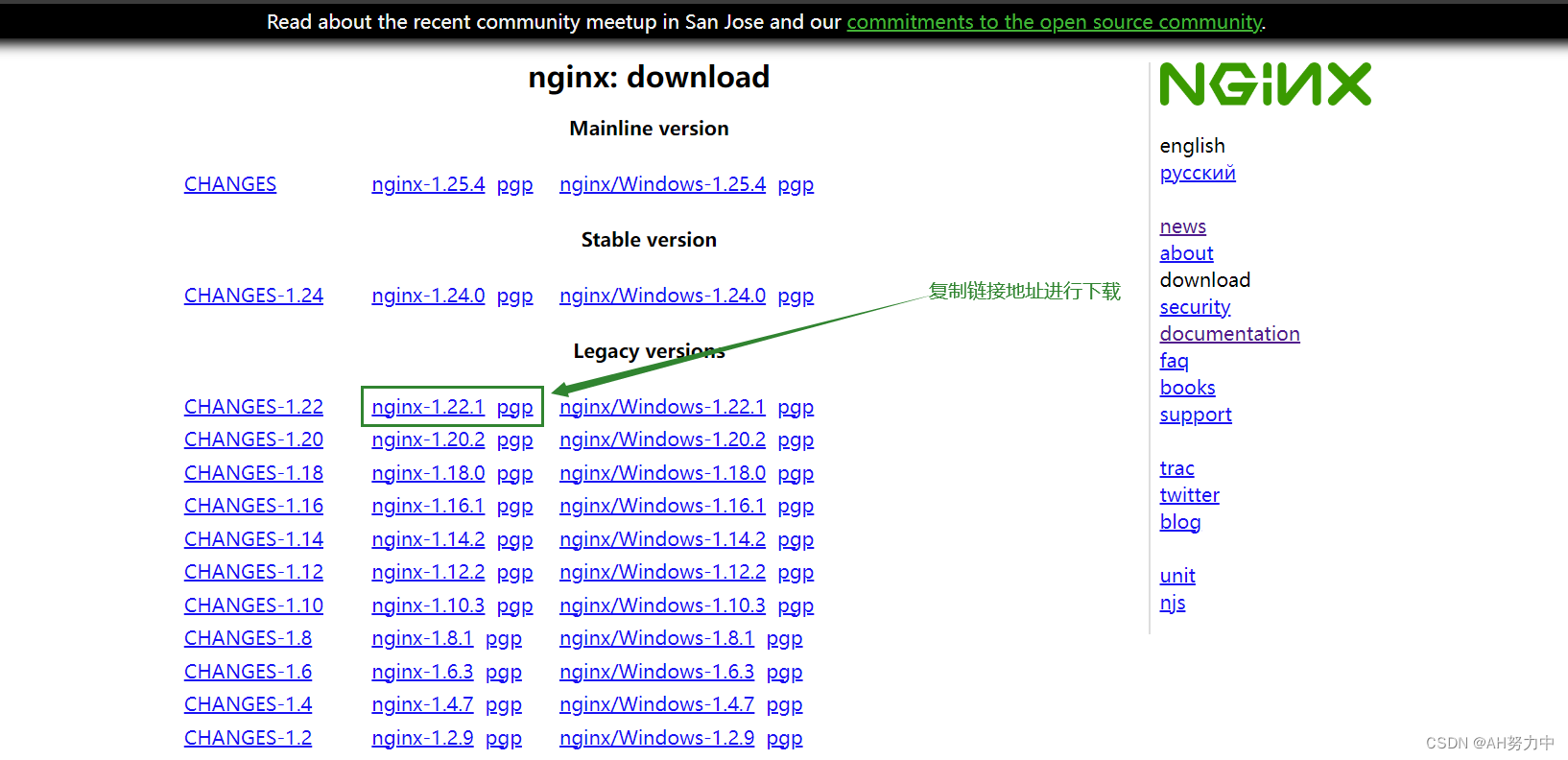
Task: Open the unit project link
Action: [x=1177, y=576]
